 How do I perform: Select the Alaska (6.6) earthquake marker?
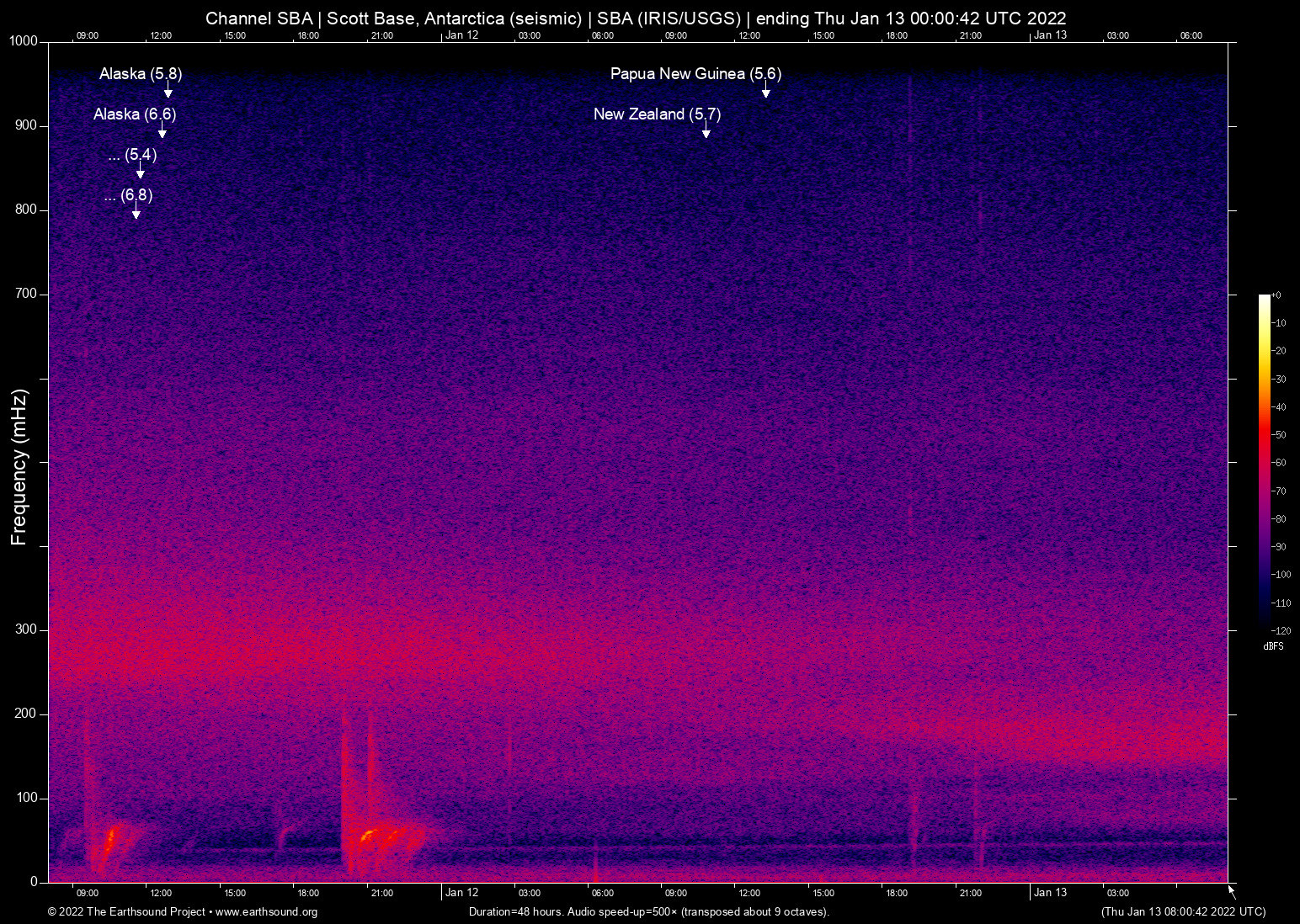tap(135, 114)
